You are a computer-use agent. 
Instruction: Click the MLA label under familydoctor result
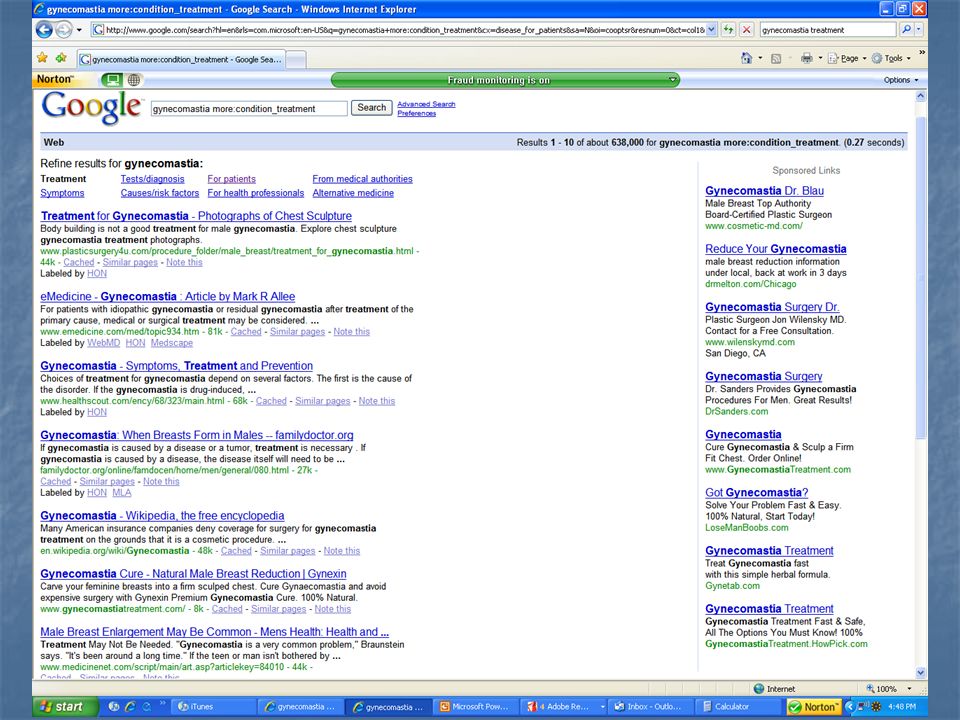122,493
